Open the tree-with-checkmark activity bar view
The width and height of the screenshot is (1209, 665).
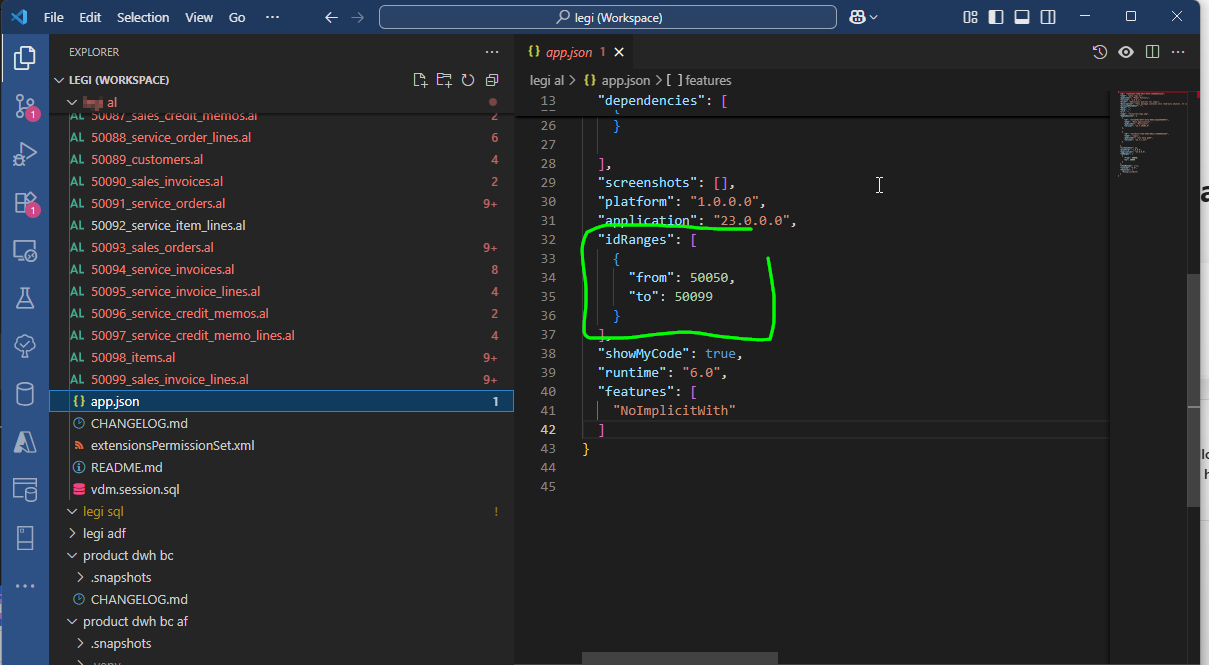coord(25,346)
